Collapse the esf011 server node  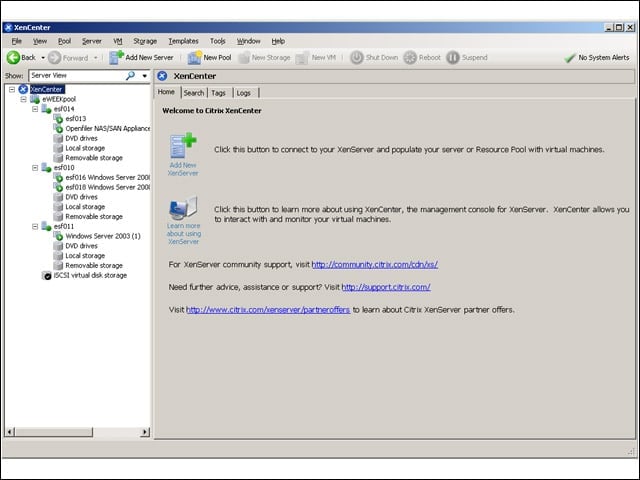click(35, 227)
